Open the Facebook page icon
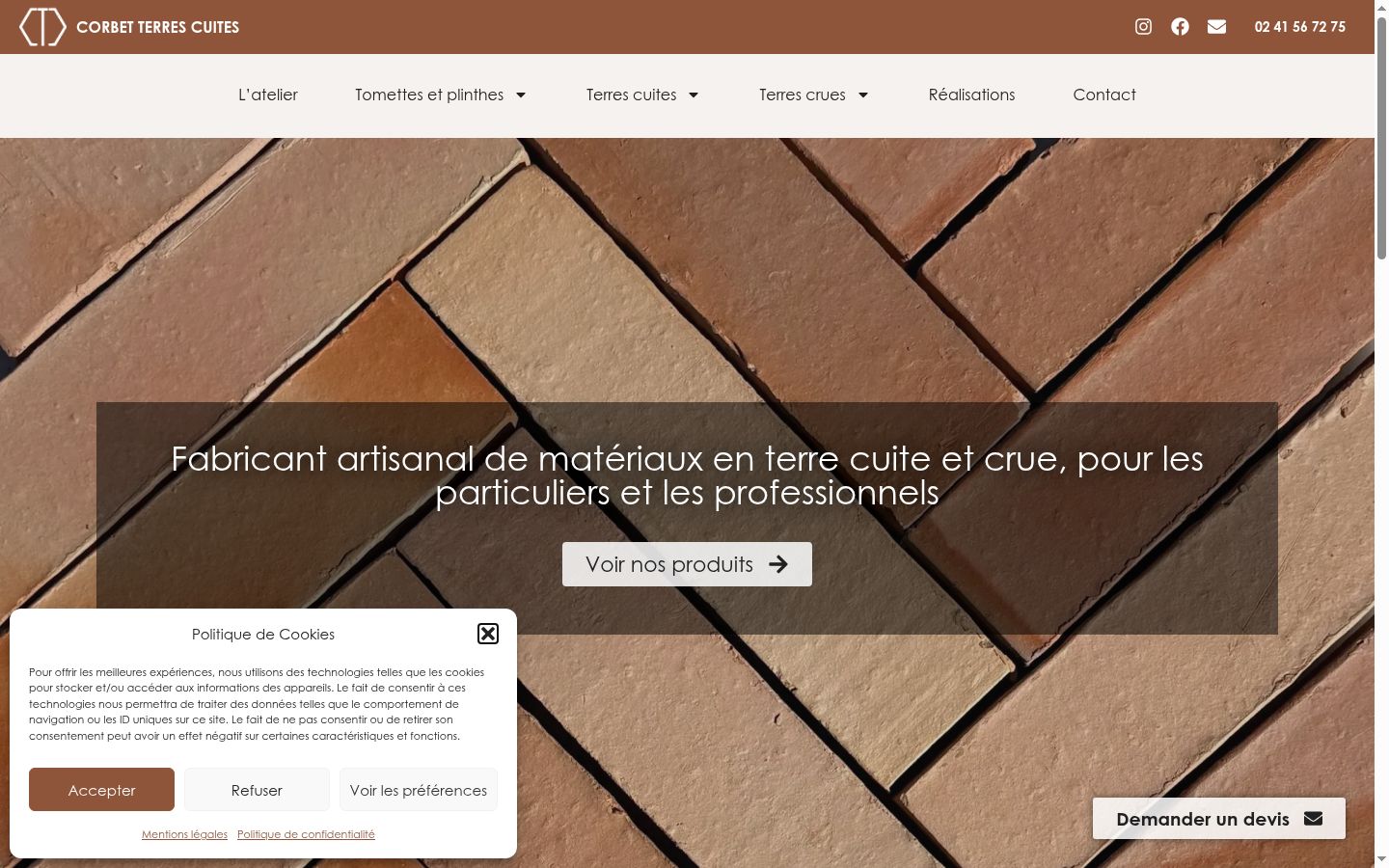Image resolution: width=1389 pixels, height=868 pixels. [1180, 27]
